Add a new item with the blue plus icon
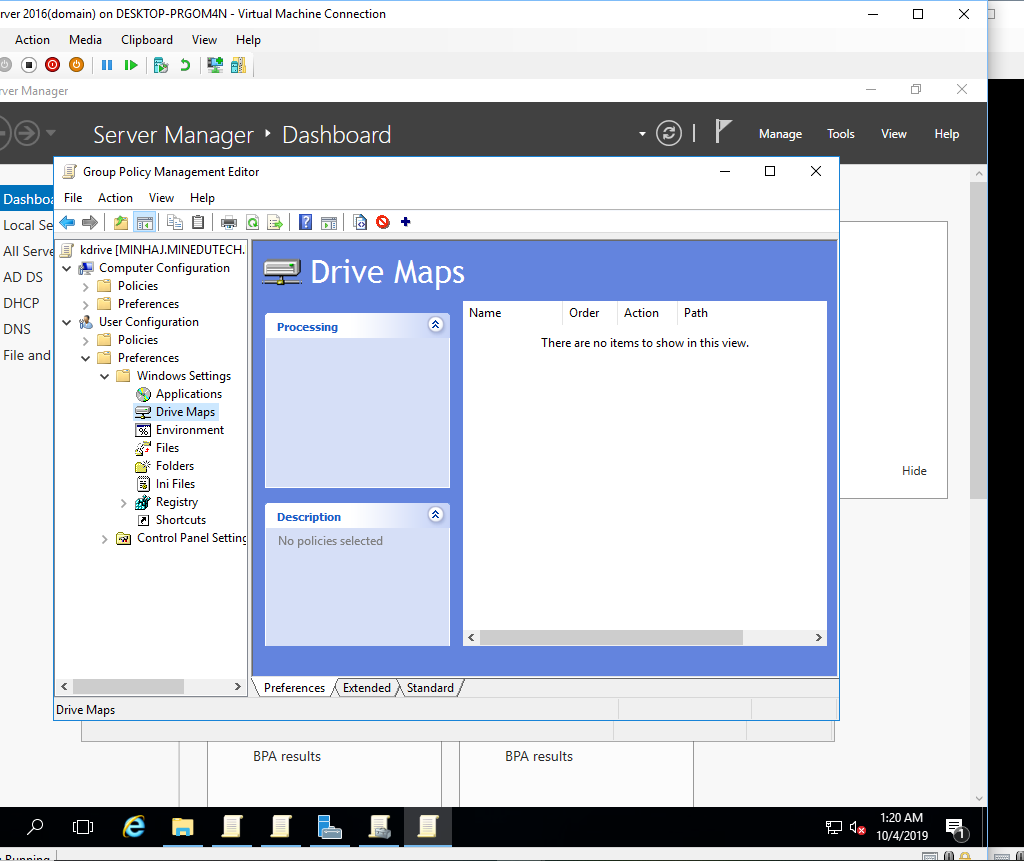Screen dimensions: 1024x861 (x=406, y=222)
